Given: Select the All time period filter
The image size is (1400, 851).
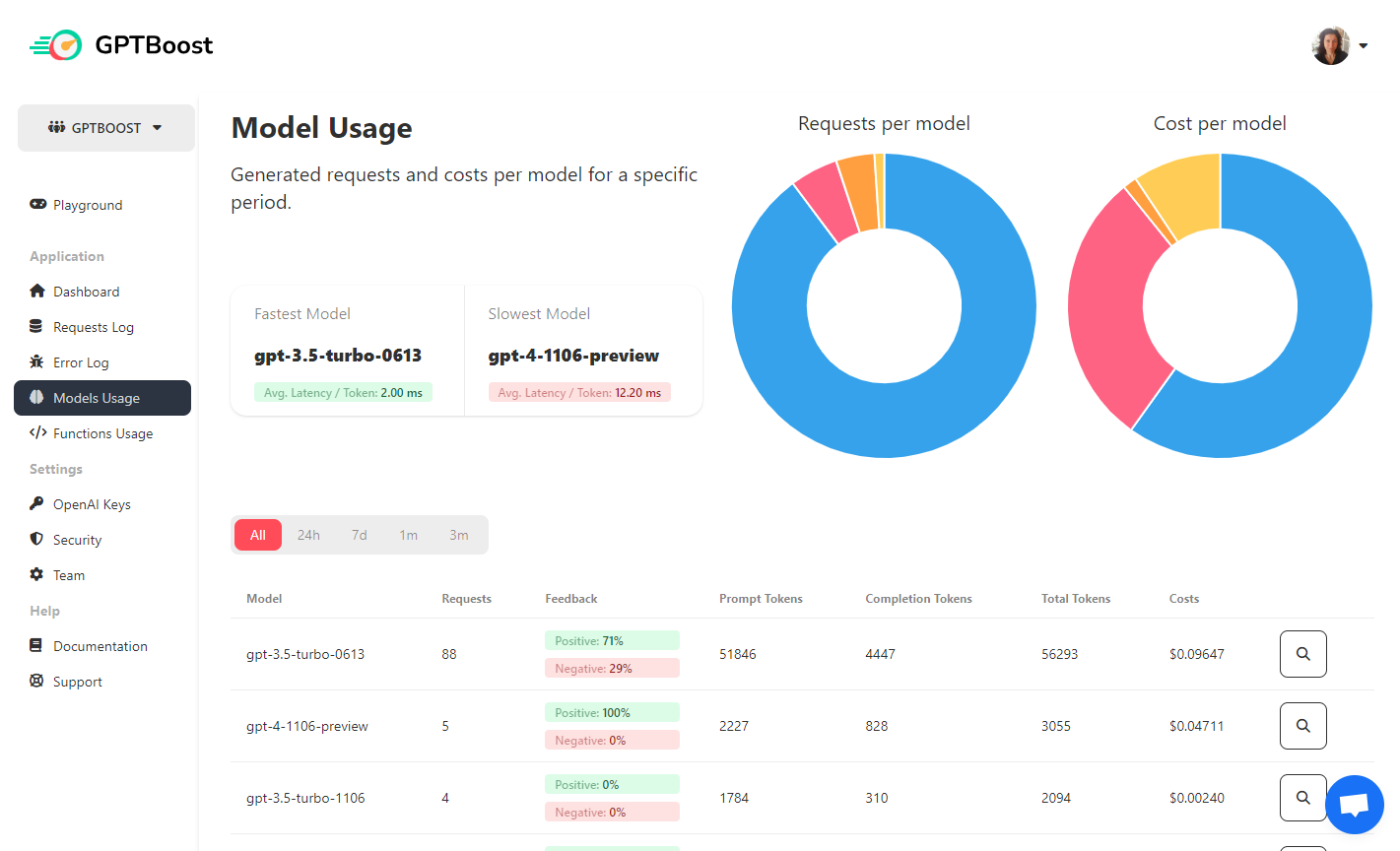Looking at the screenshot, I should click(258, 535).
